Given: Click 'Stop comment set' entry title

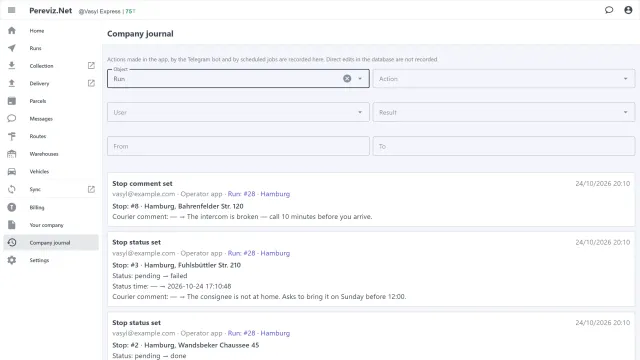Looking at the screenshot, I should tap(142, 184).
